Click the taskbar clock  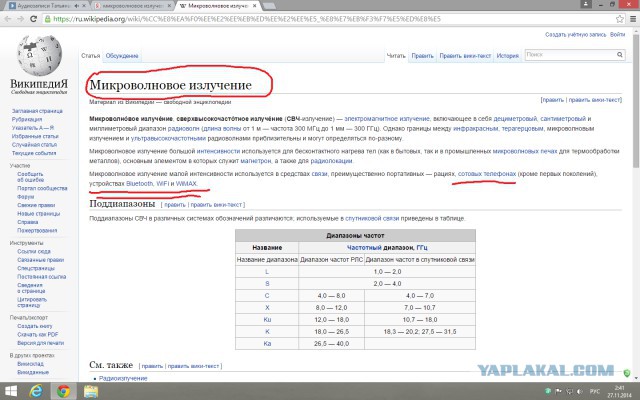pyautogui.click(x=619, y=392)
